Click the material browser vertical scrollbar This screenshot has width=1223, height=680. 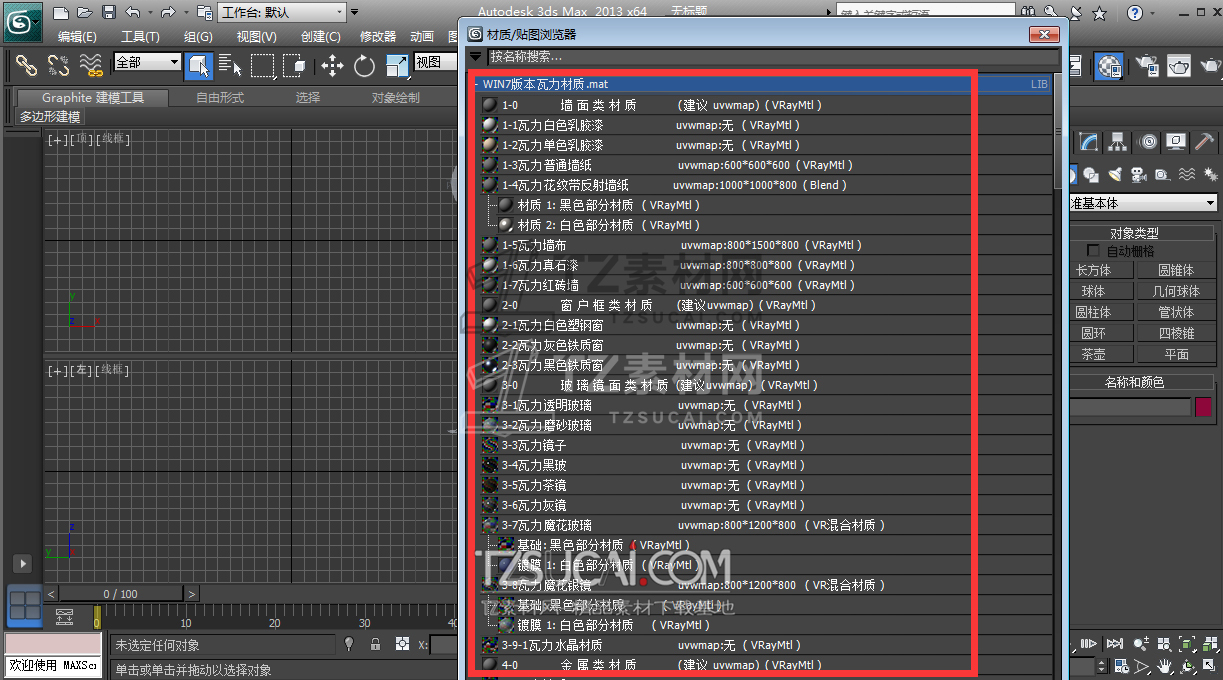coord(1060,130)
